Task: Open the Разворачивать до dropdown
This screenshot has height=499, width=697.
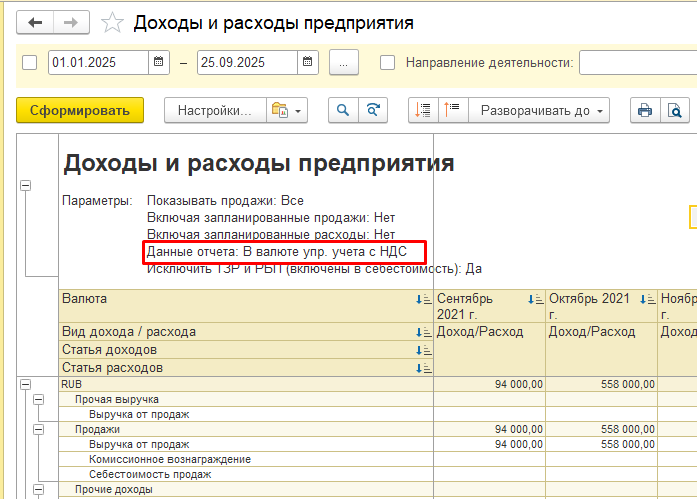Action: point(542,110)
